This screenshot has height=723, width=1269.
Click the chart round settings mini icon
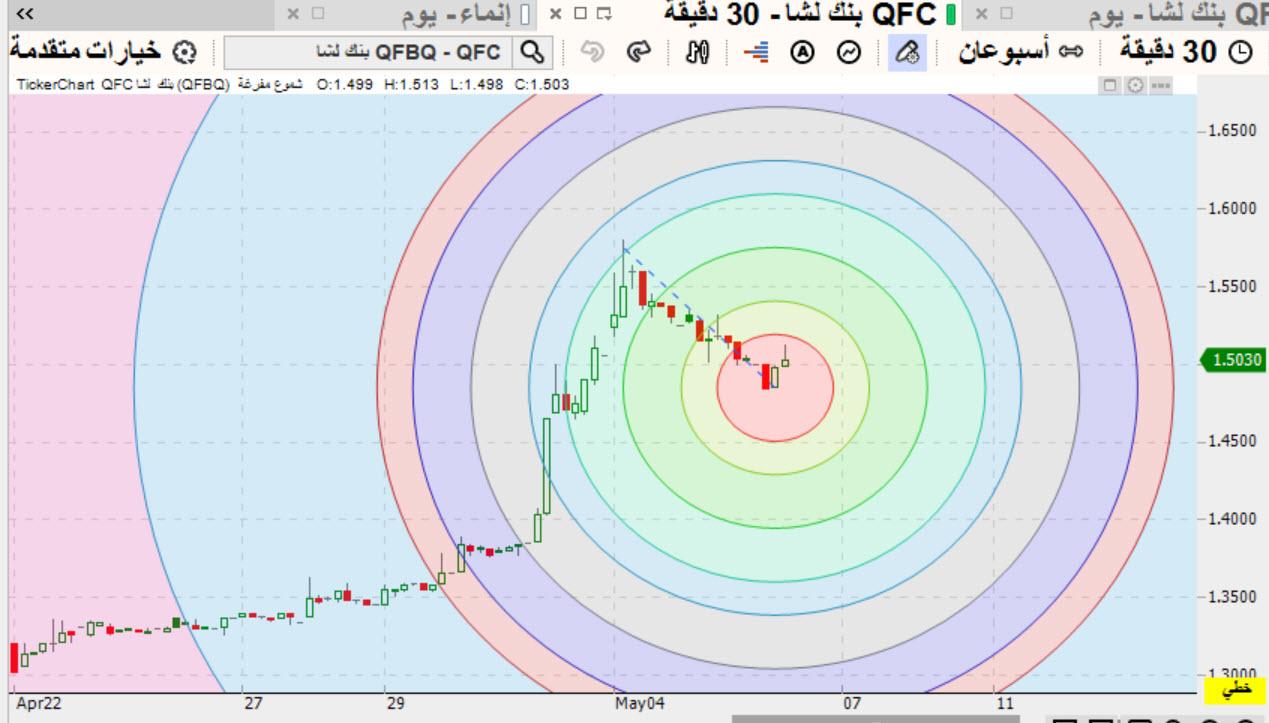1135,85
